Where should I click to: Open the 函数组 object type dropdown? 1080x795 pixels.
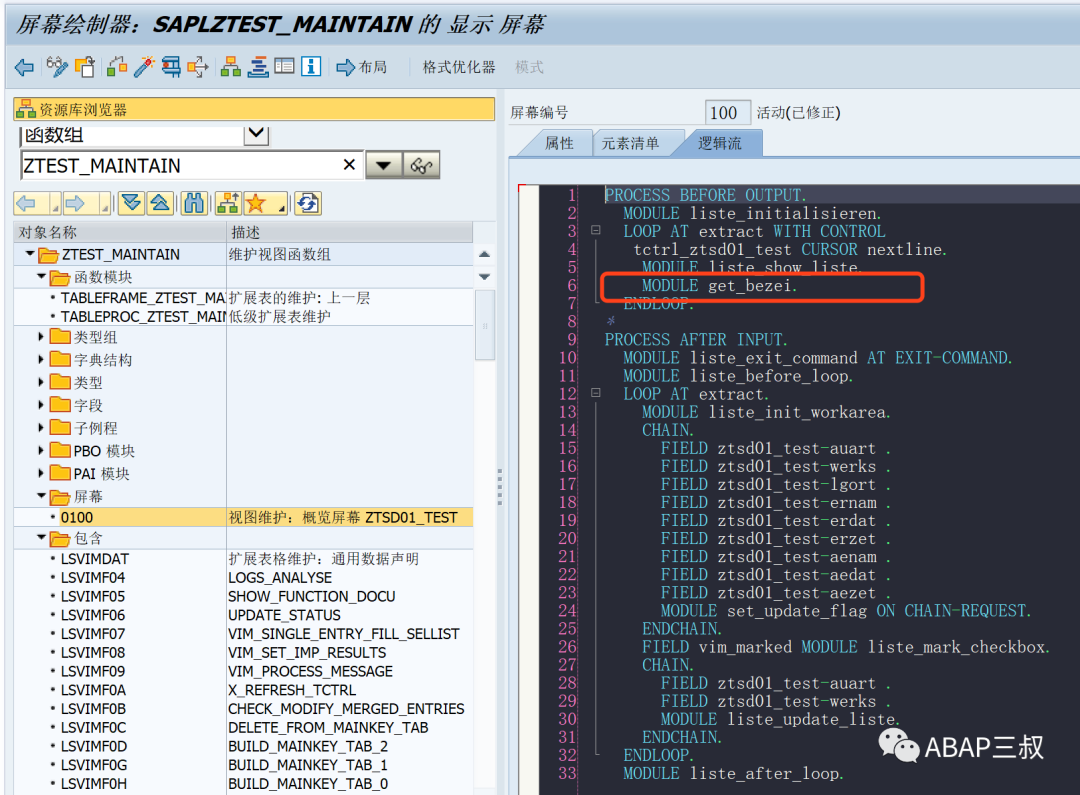coord(256,134)
